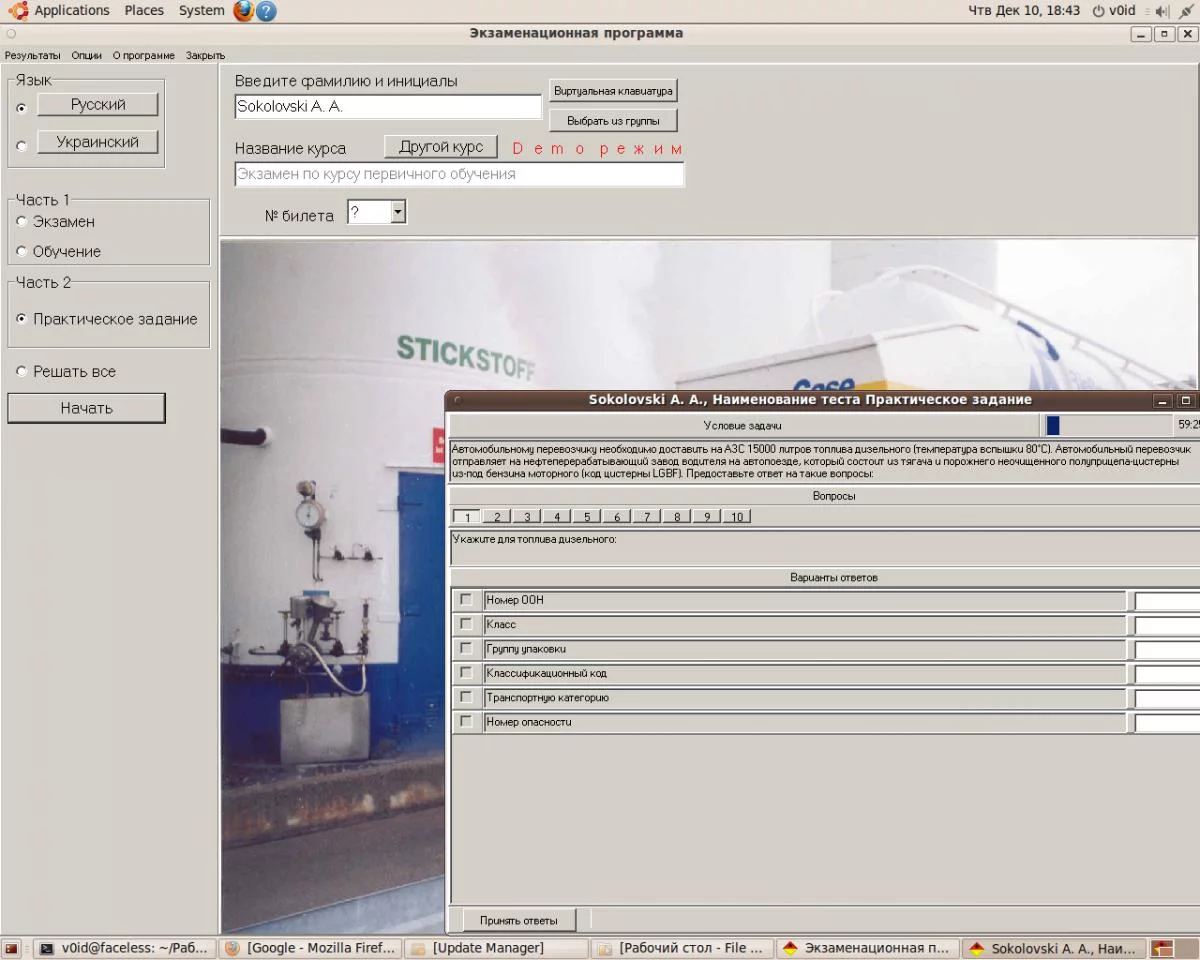
Task: Check the Номер ООН checkbox
Action: coord(465,600)
